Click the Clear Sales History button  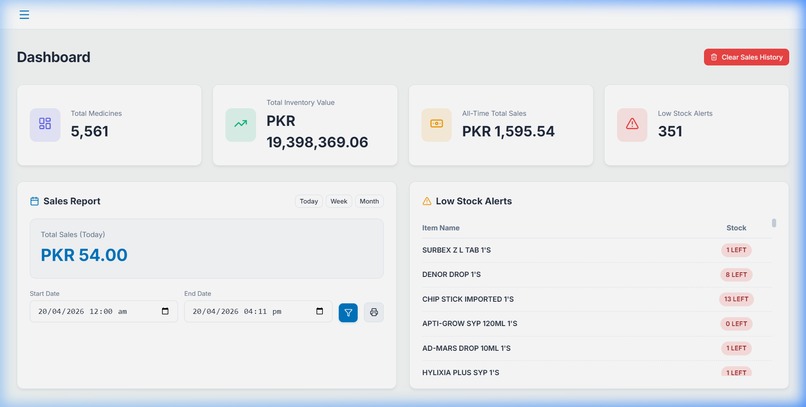[x=746, y=57]
